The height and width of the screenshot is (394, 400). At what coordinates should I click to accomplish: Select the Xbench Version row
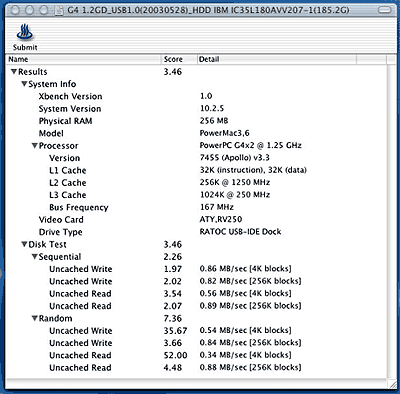click(197, 96)
